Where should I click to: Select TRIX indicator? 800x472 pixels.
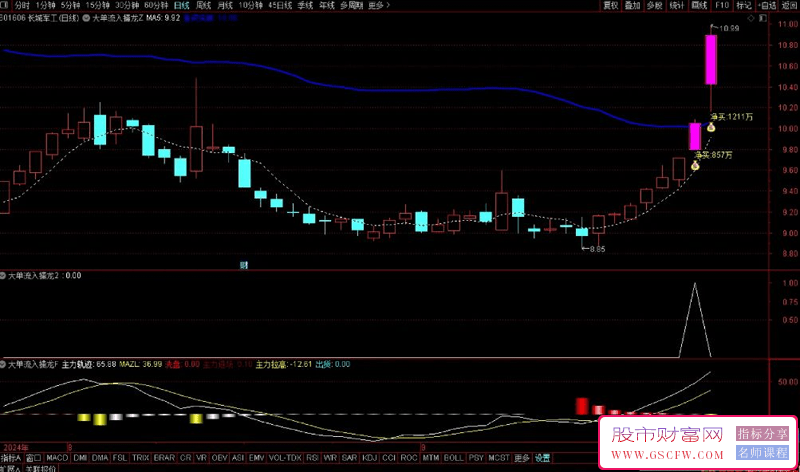coord(140,458)
